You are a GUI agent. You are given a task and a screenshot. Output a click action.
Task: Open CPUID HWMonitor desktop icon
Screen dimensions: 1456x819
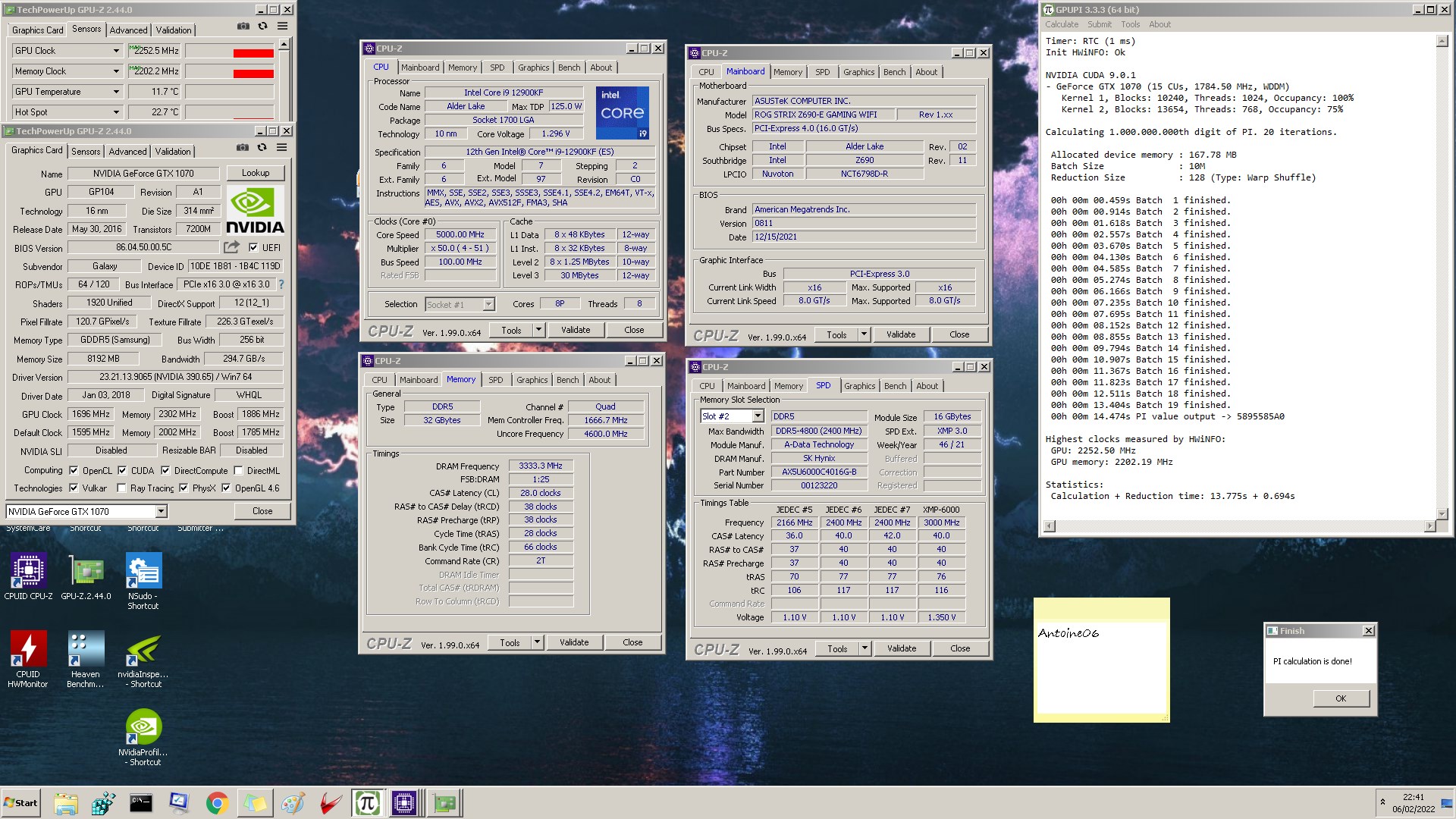28,658
